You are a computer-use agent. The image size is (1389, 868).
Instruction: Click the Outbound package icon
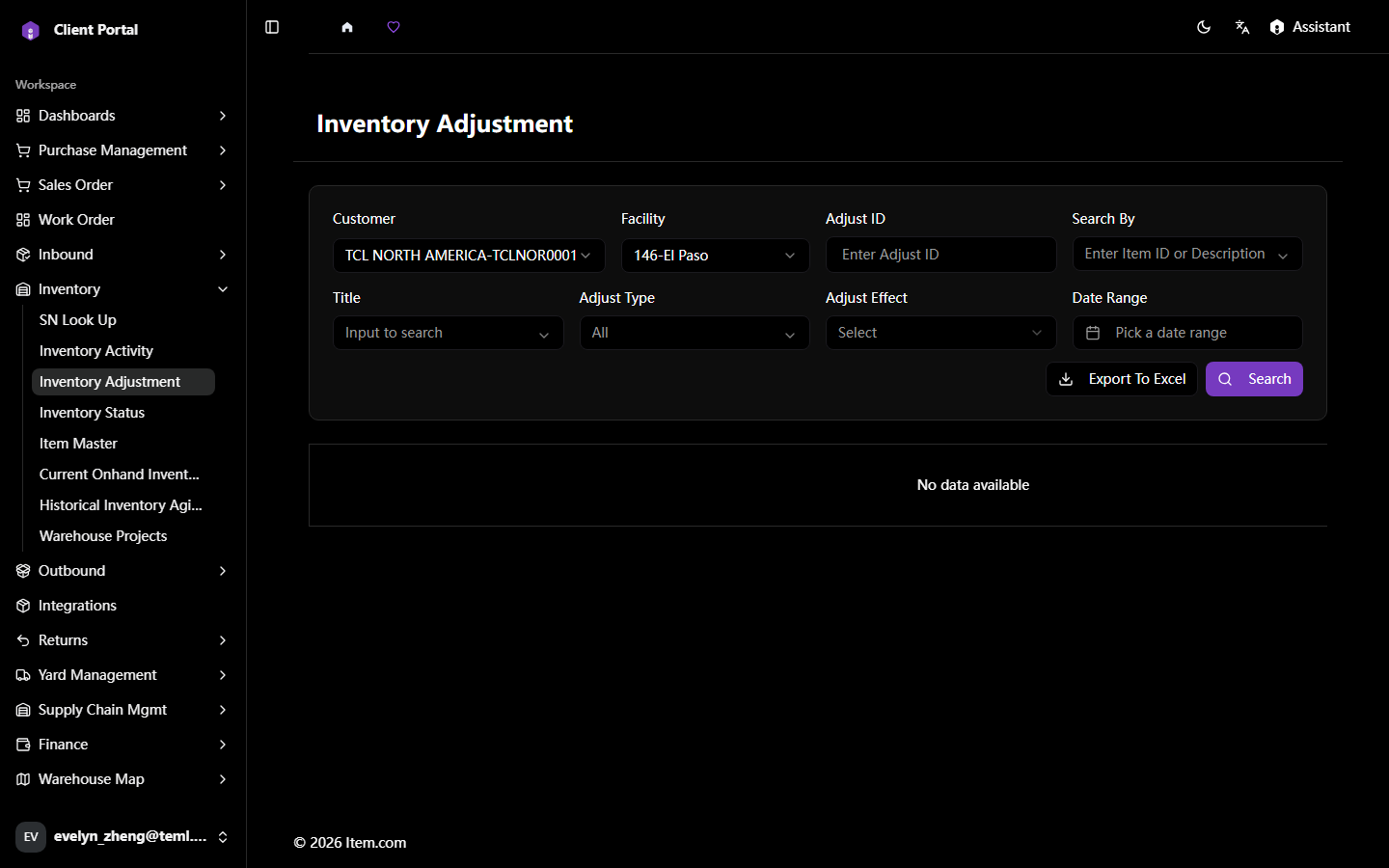click(x=23, y=571)
